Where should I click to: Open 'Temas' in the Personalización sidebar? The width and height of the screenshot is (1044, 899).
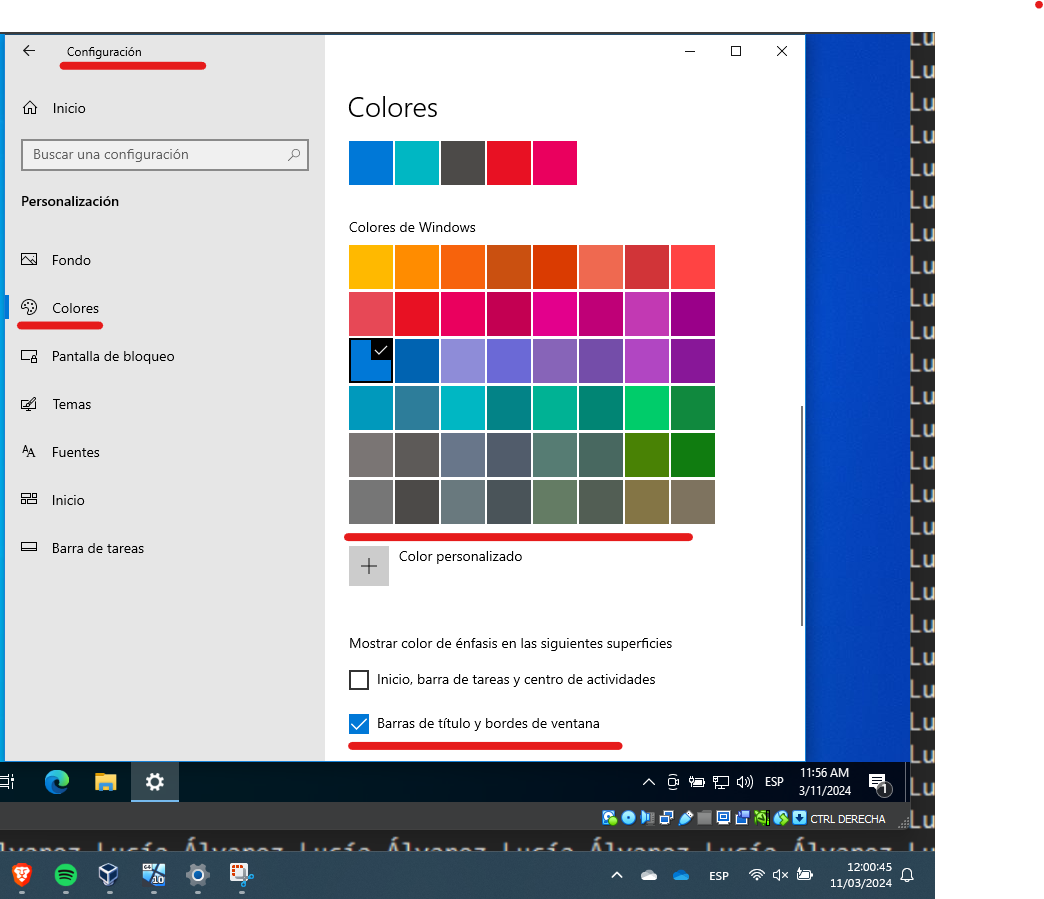coord(70,404)
